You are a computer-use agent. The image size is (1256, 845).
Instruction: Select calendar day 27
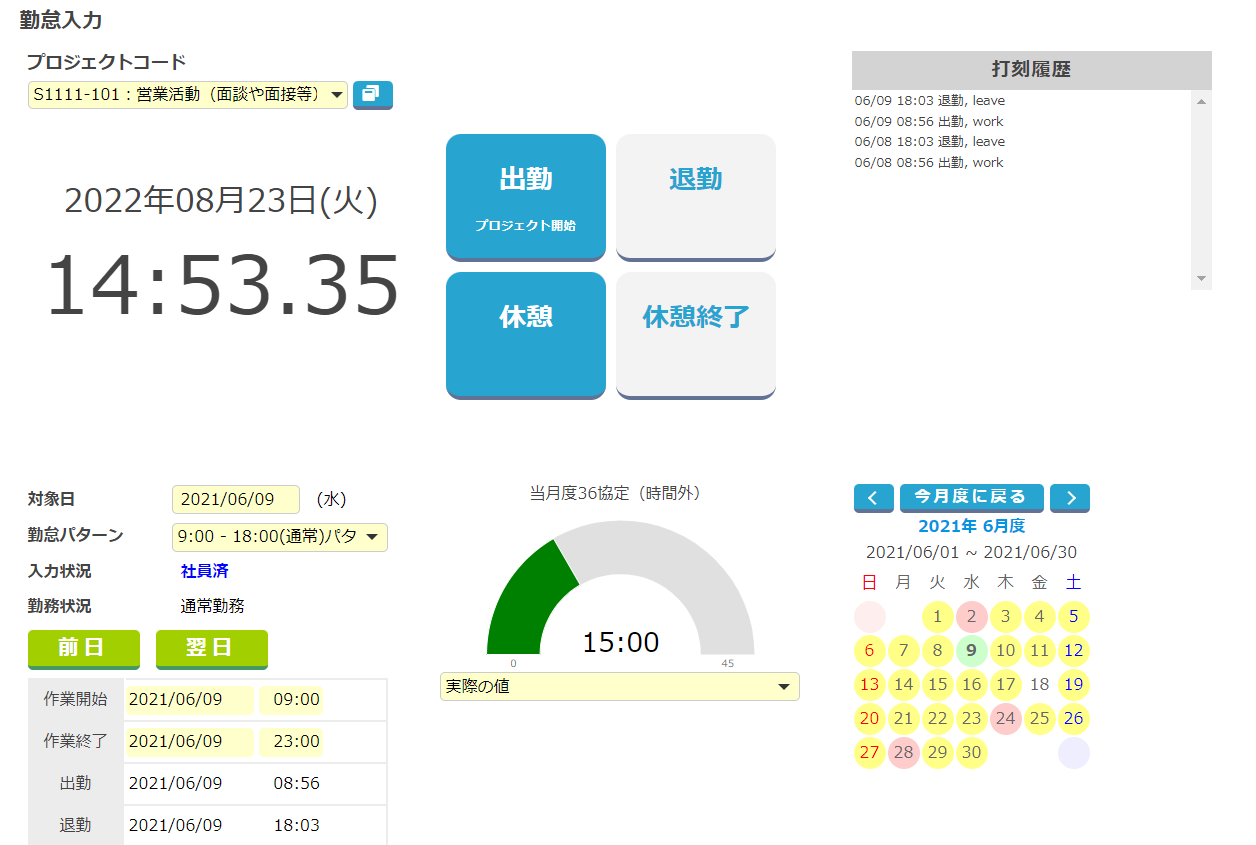pos(870,753)
